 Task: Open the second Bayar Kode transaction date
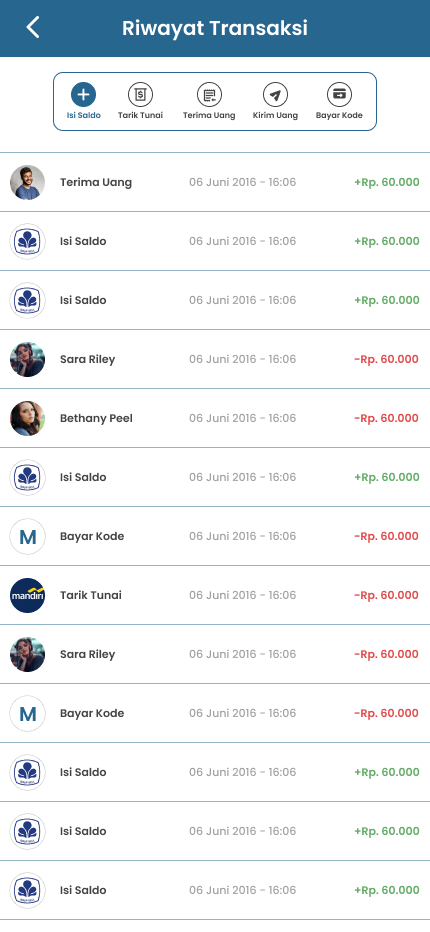(242, 713)
